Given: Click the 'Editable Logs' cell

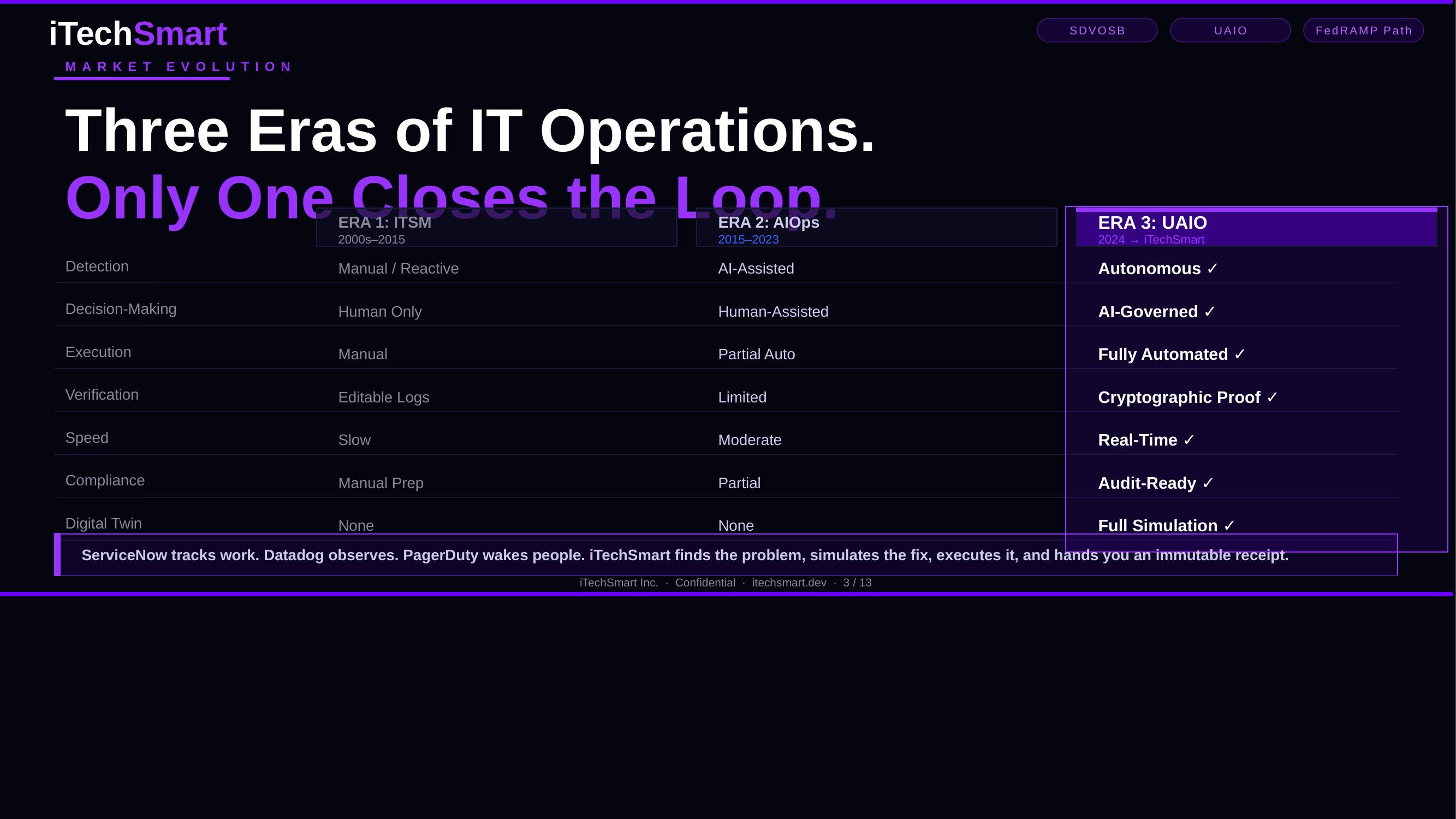Looking at the screenshot, I should point(383,397).
